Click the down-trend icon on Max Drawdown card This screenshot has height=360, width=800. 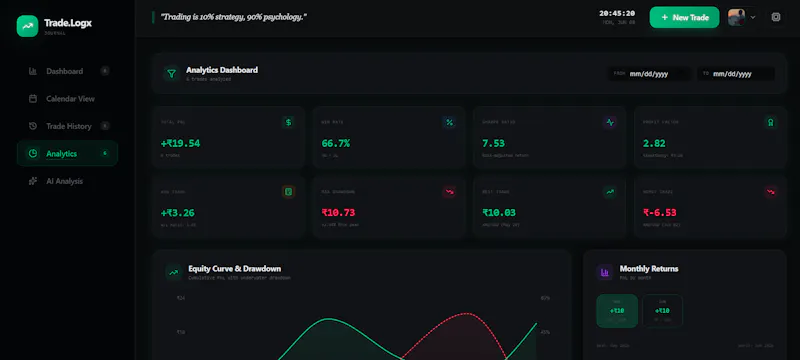(449, 192)
